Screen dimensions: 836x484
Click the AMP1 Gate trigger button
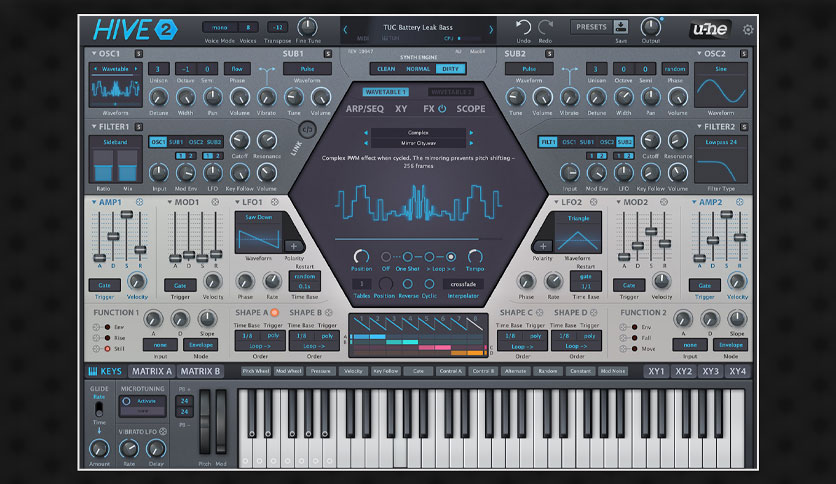pyautogui.click(x=104, y=285)
